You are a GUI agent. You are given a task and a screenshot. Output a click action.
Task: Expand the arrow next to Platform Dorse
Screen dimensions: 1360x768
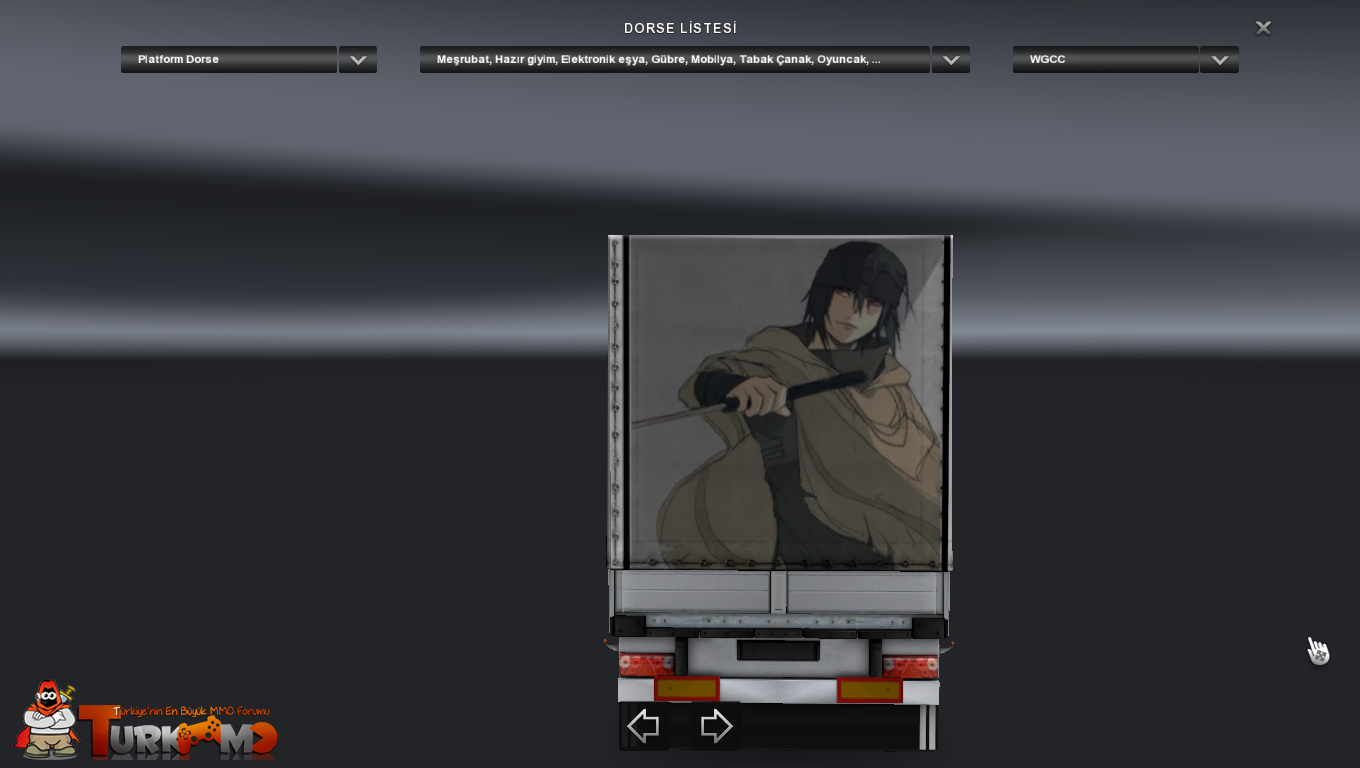tap(358, 59)
